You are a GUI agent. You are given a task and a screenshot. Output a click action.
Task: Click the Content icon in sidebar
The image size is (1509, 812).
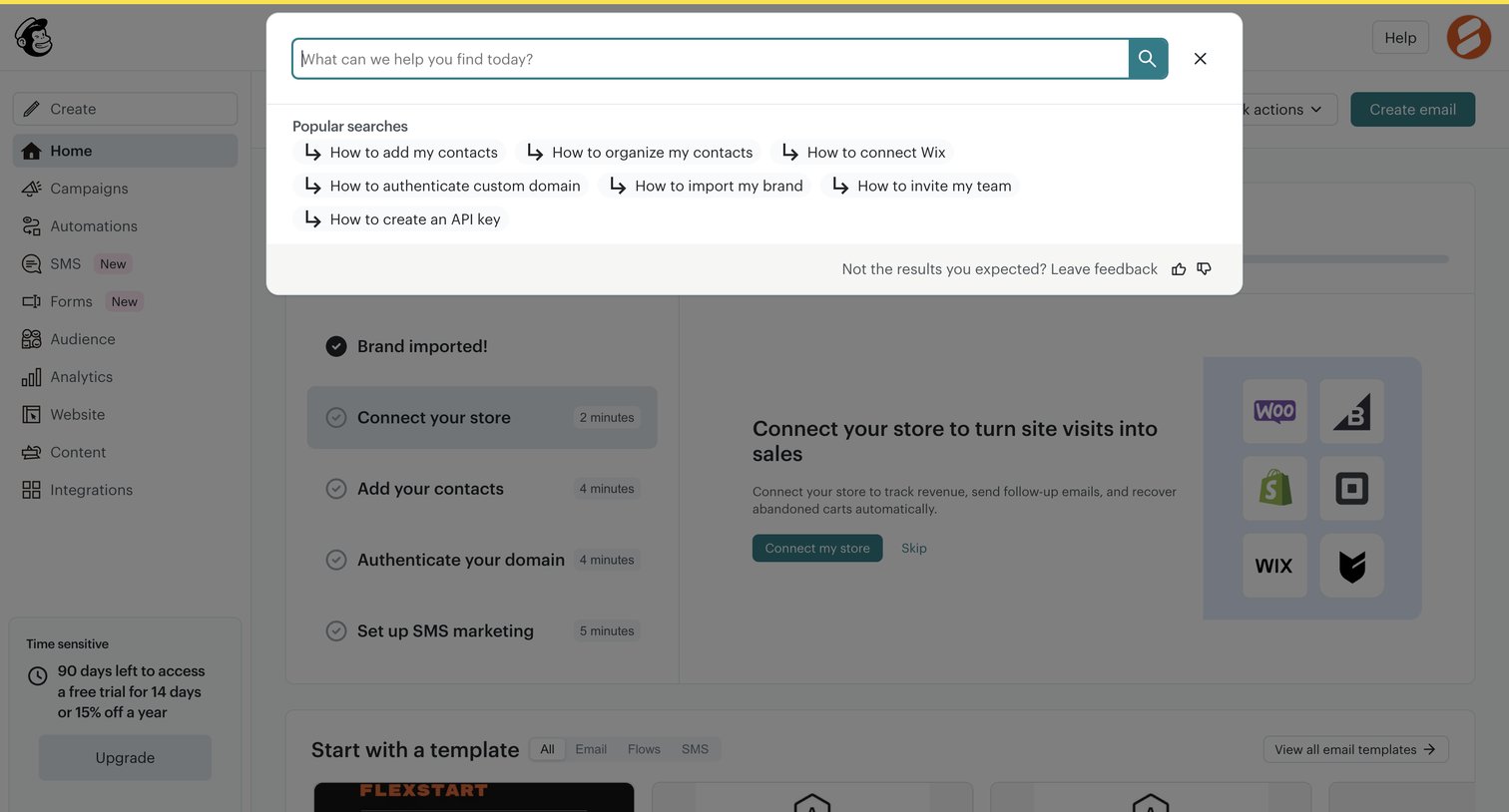point(32,452)
